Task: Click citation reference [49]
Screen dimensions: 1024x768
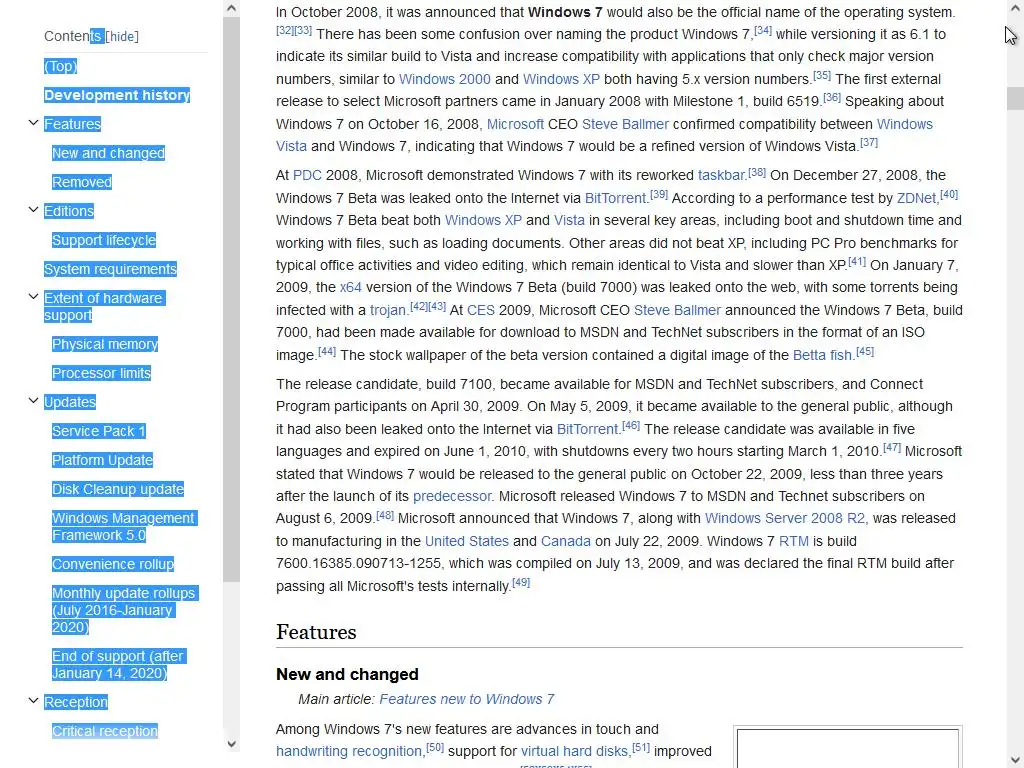Action: [520, 582]
